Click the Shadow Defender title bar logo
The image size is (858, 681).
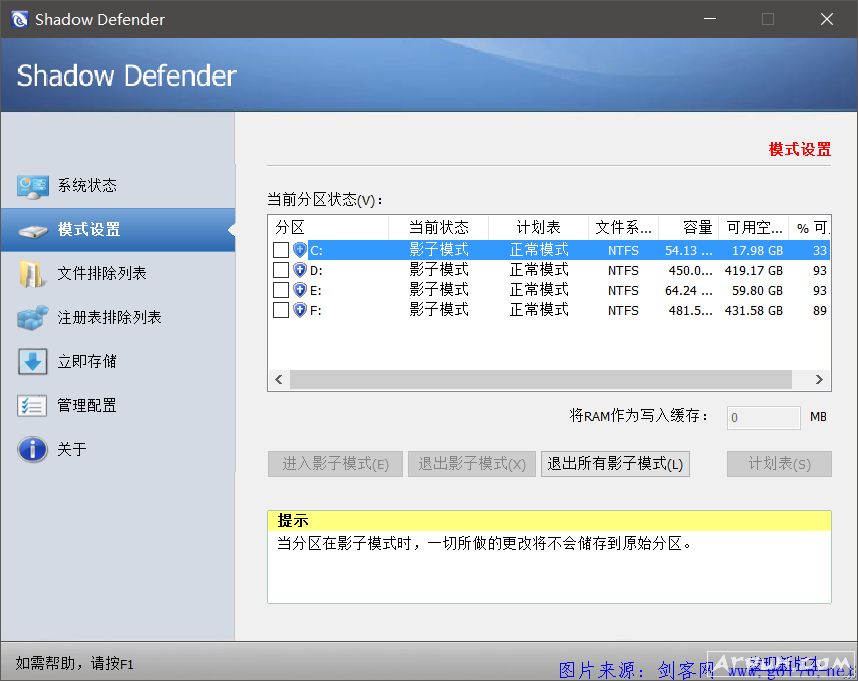(18, 18)
